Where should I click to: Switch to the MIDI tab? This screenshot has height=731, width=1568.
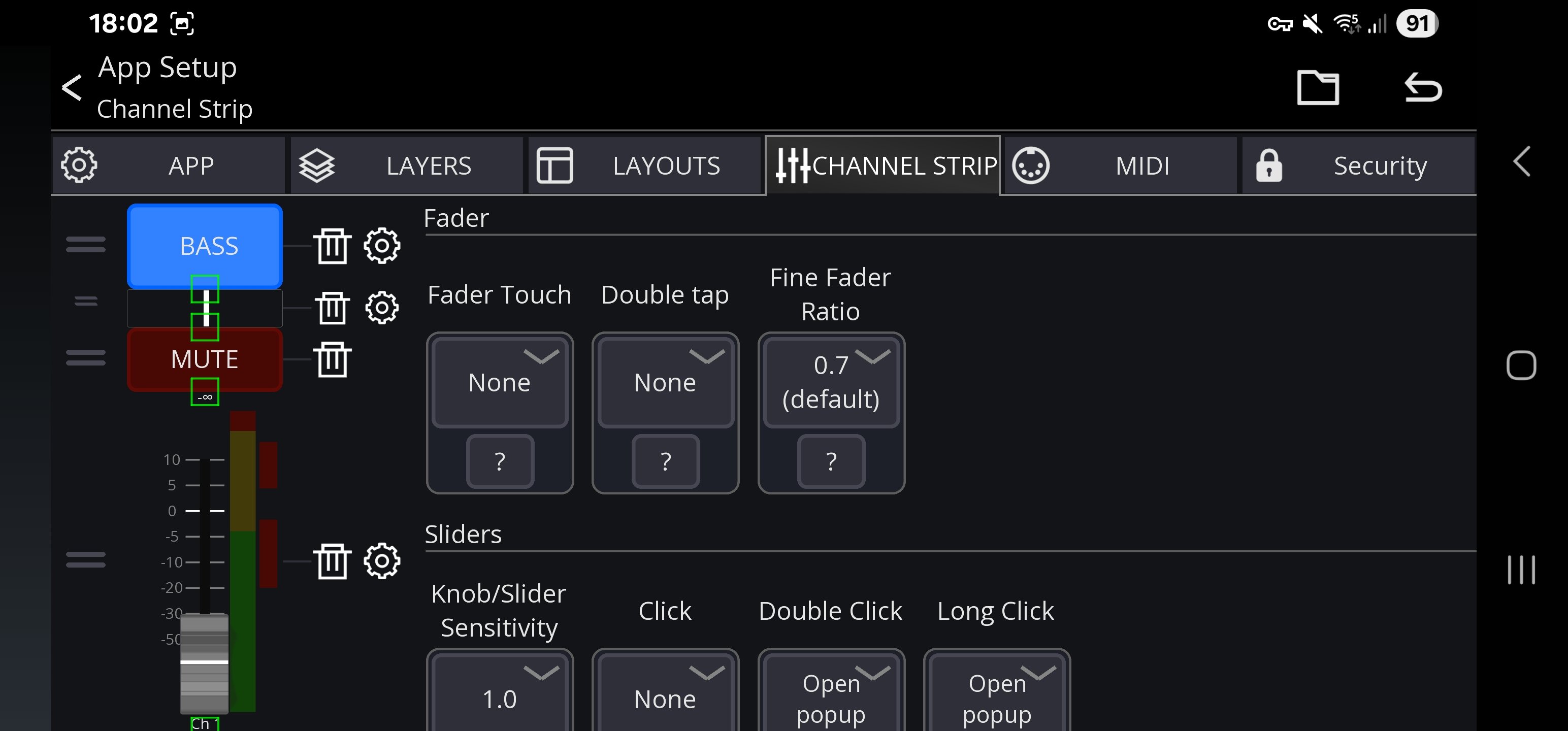click(x=1120, y=165)
